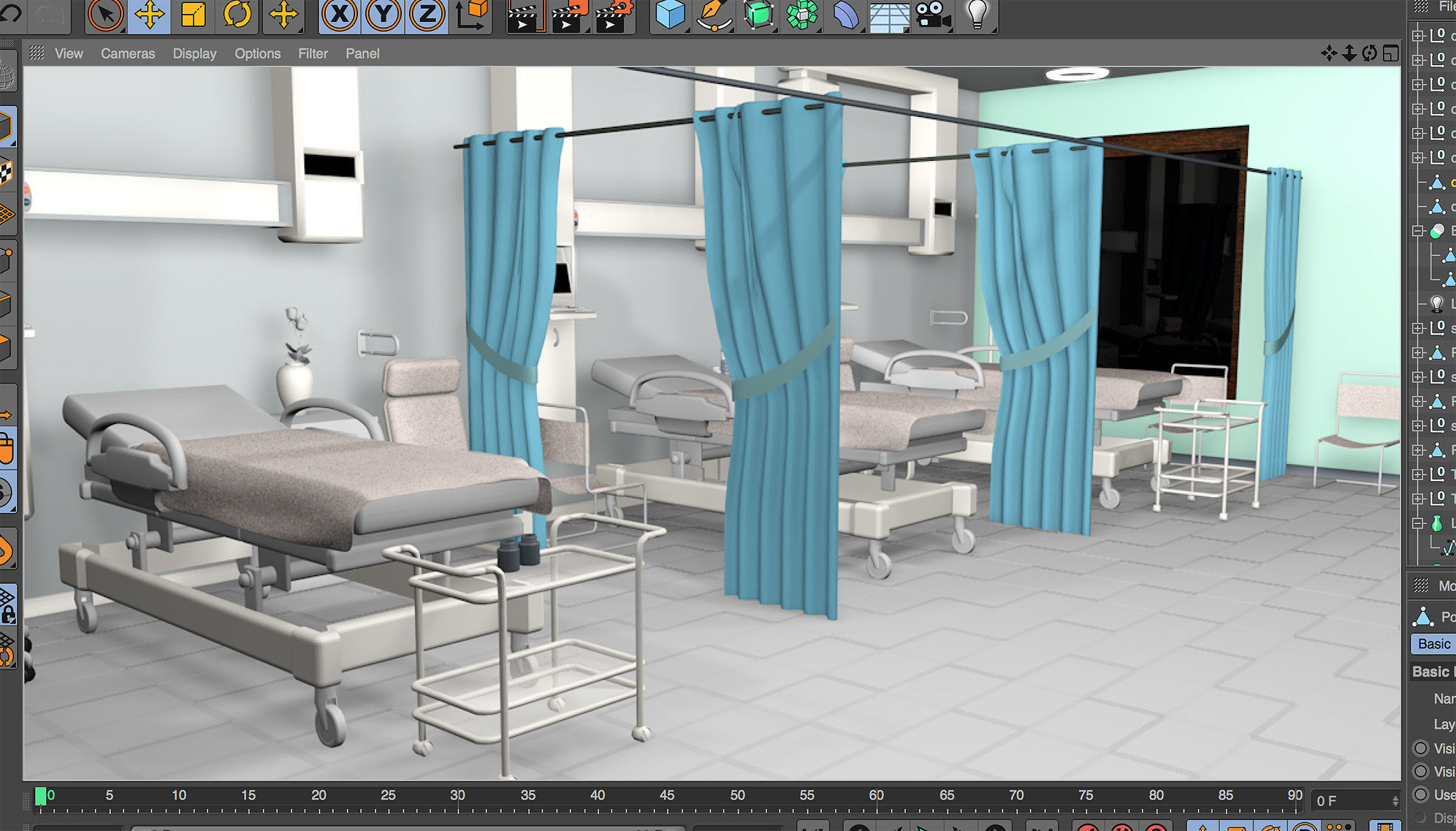
Task: Click the unhighlighted recent-tool cross icon
Action: [283, 15]
